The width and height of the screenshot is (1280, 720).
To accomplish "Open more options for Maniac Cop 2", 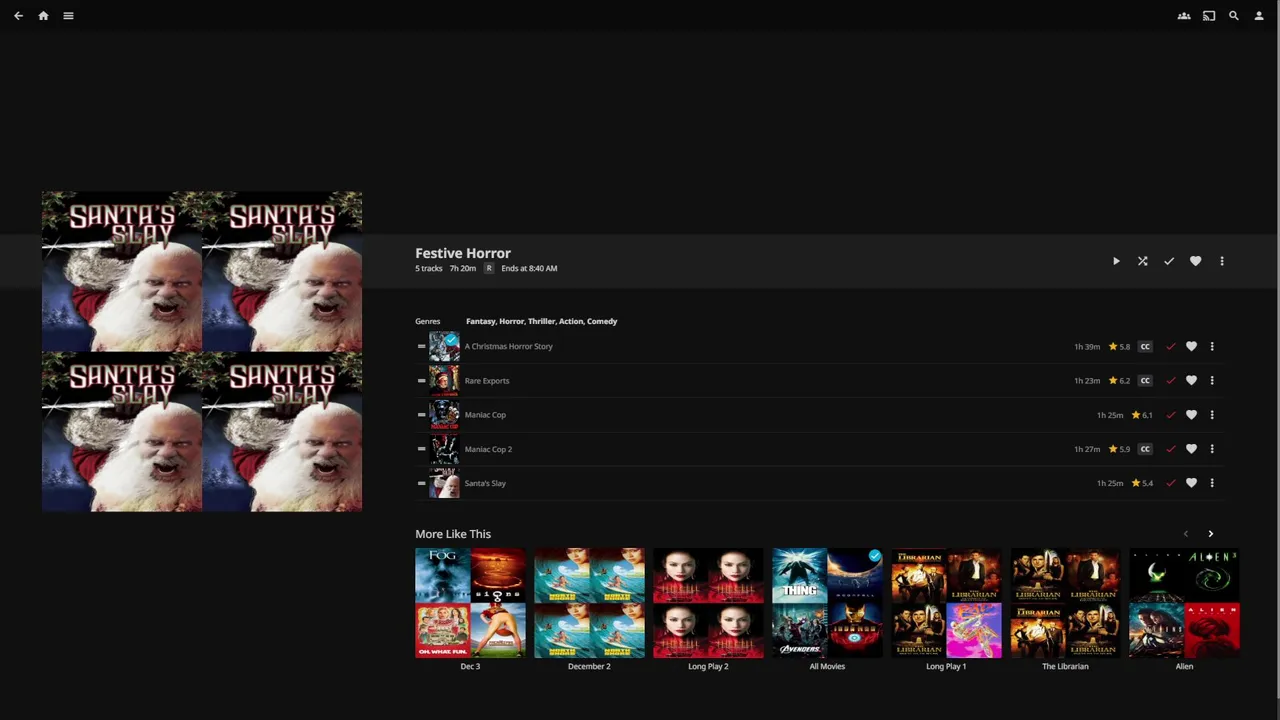I will coord(1212,449).
